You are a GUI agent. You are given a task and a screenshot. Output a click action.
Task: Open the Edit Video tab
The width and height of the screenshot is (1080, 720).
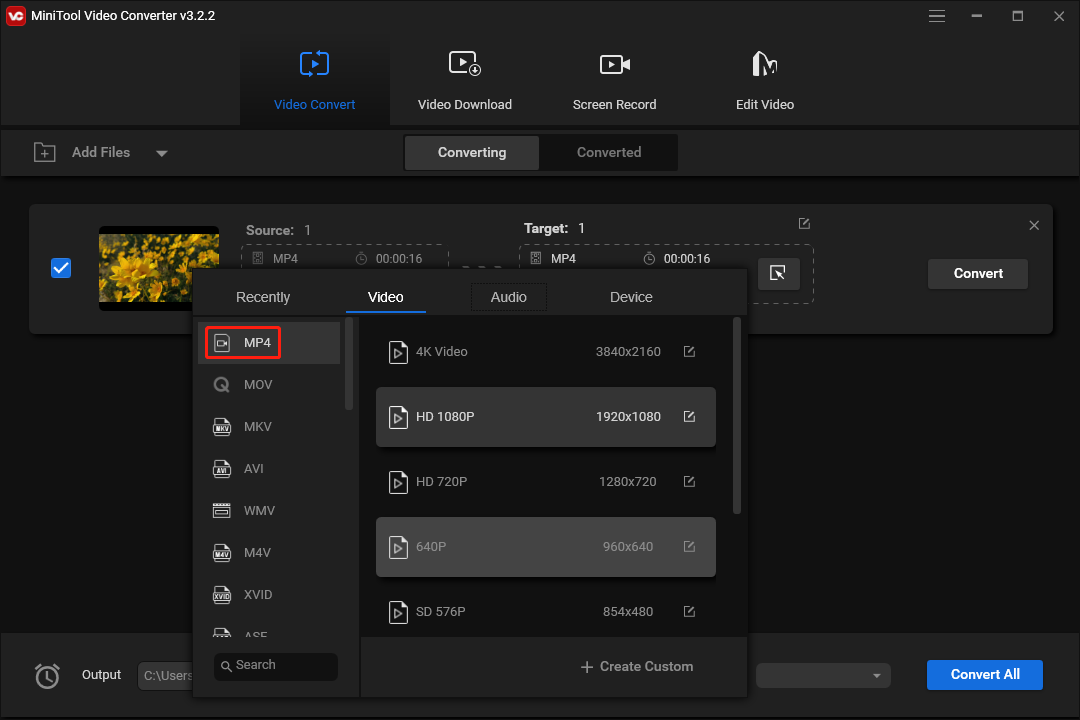765,81
